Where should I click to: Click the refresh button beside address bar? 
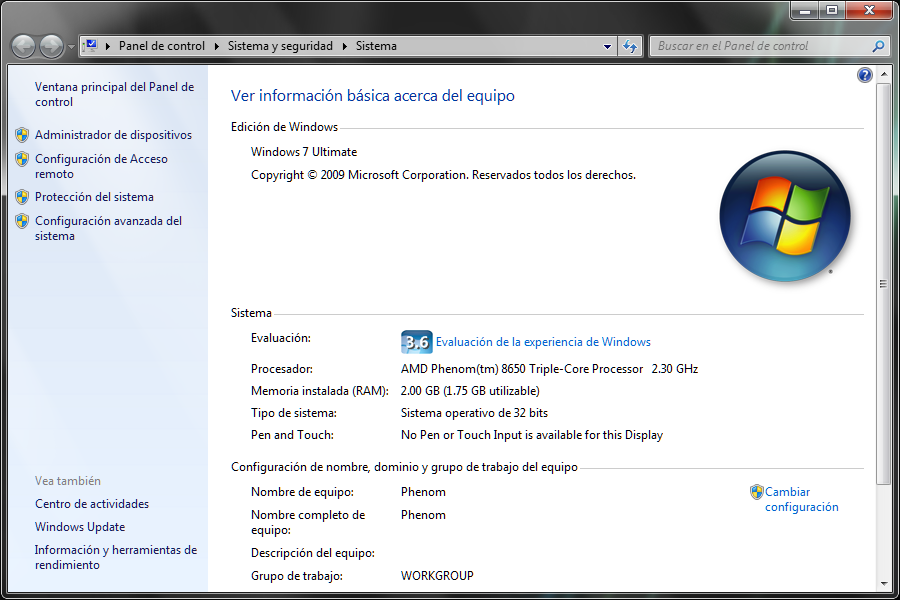point(630,47)
